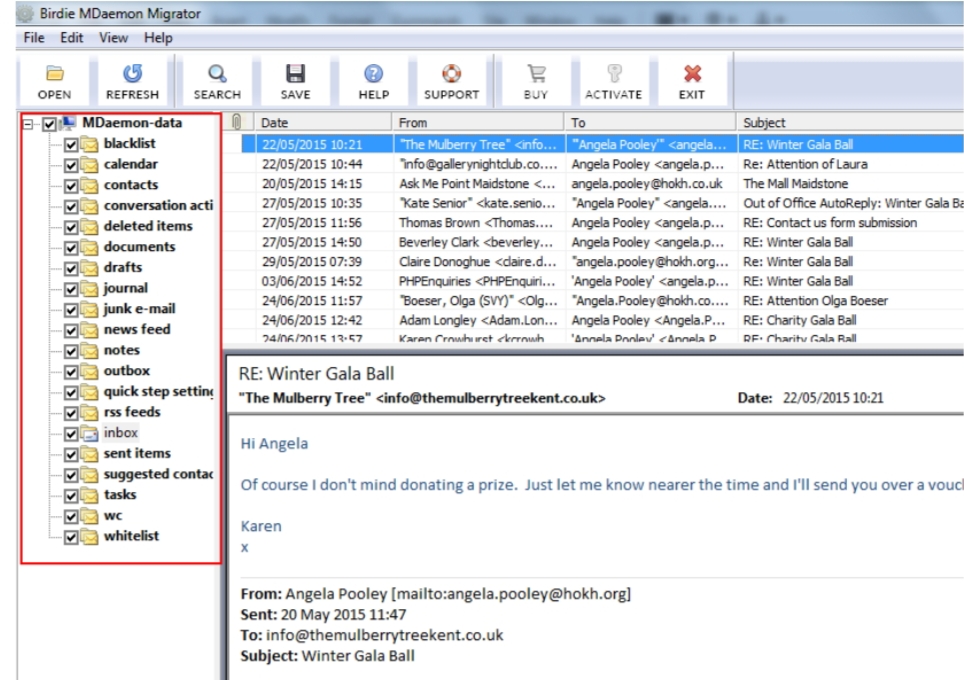Click the EXIT icon
Viewport: 964px width, 680px height.
pos(691,80)
